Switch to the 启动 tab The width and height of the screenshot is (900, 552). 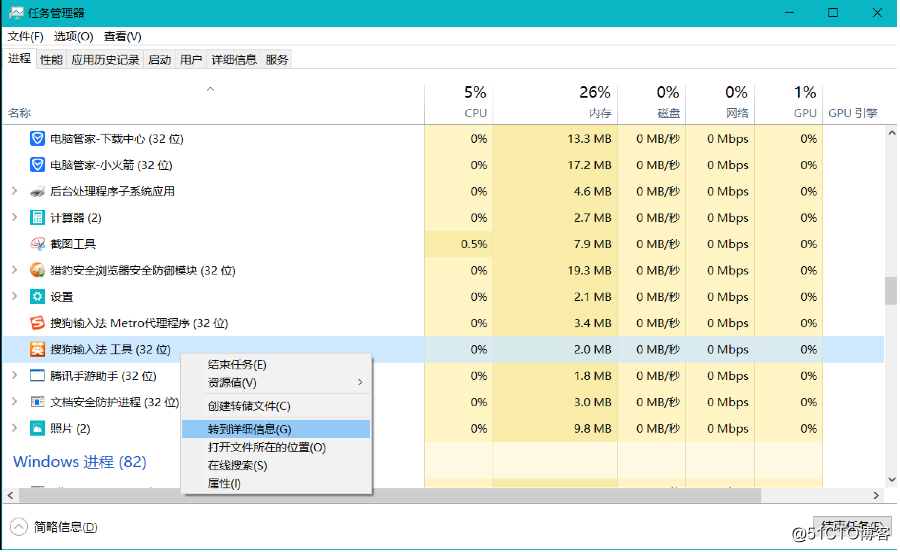159,60
